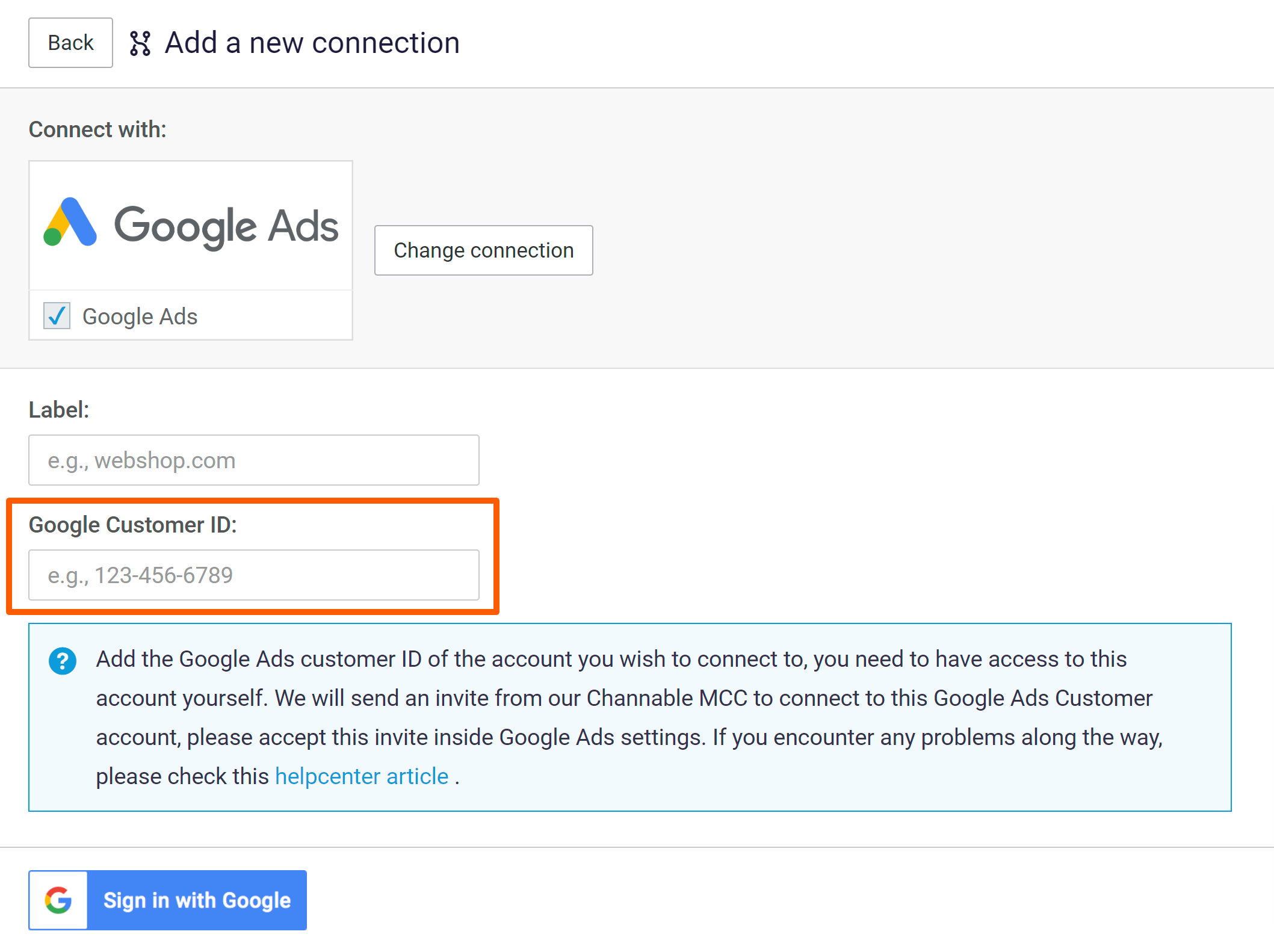Screen dimensions: 1274x952
Task: Click the Channable MCC invite info line
Action: (x=624, y=698)
